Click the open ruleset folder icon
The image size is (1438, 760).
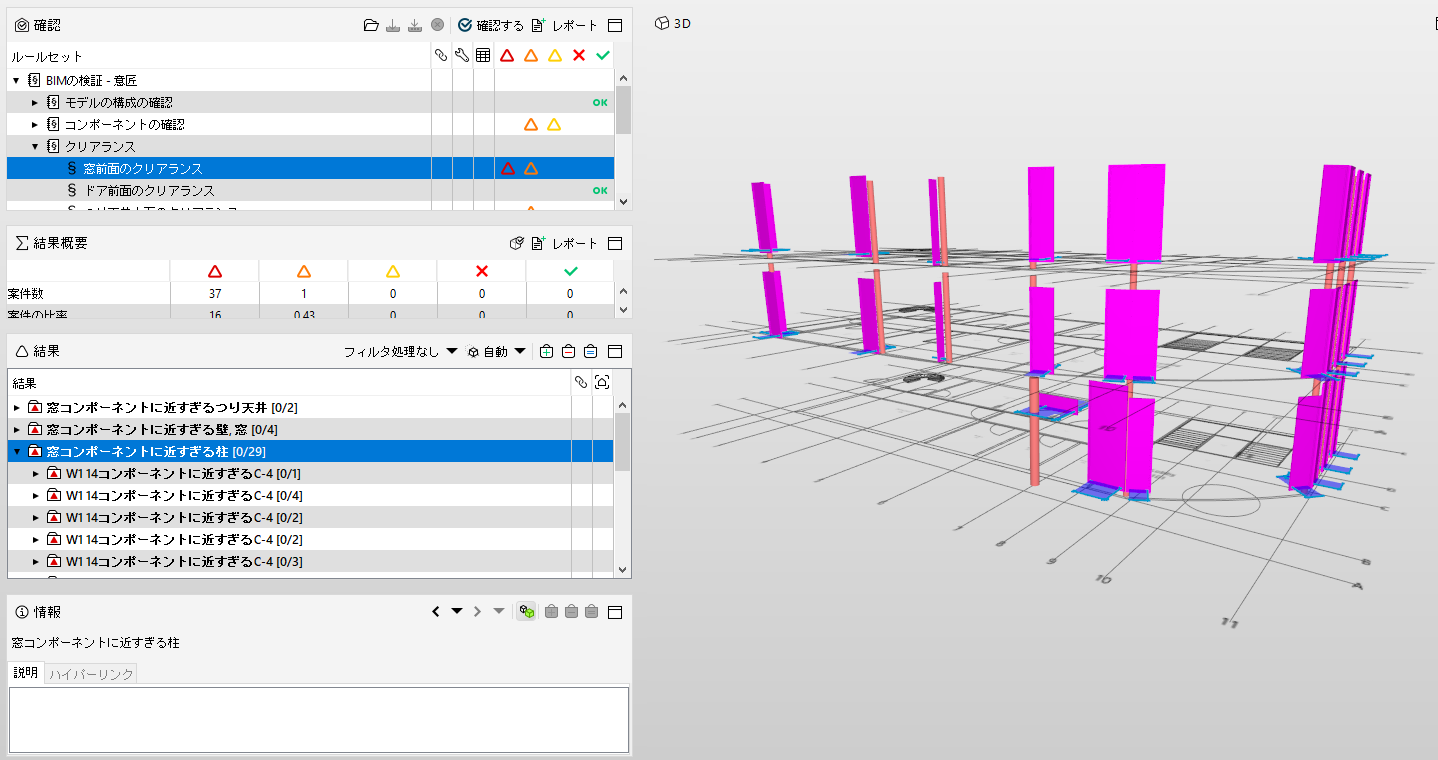pyautogui.click(x=371, y=25)
